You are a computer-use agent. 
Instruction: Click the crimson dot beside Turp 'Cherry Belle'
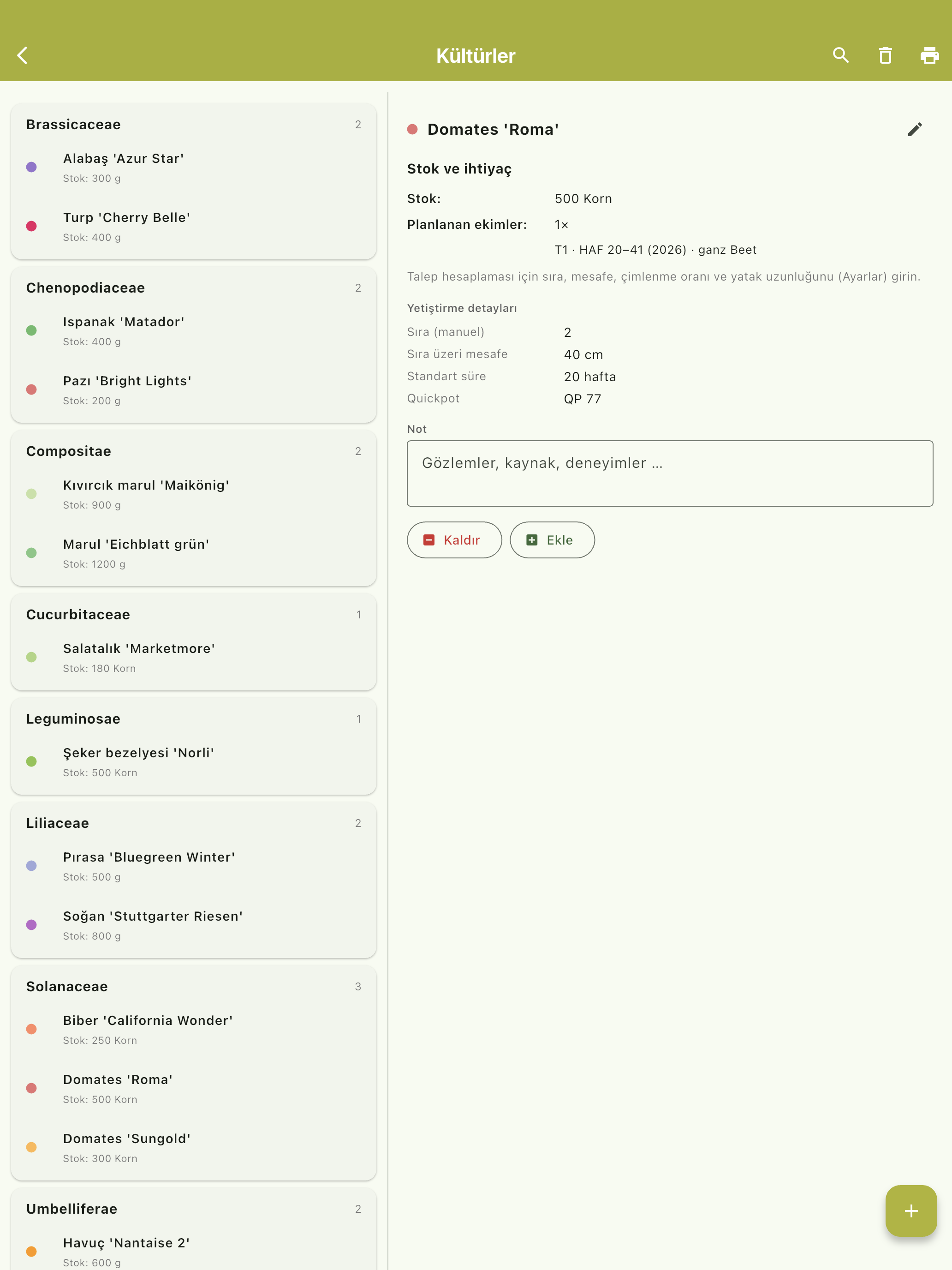[x=31, y=226]
